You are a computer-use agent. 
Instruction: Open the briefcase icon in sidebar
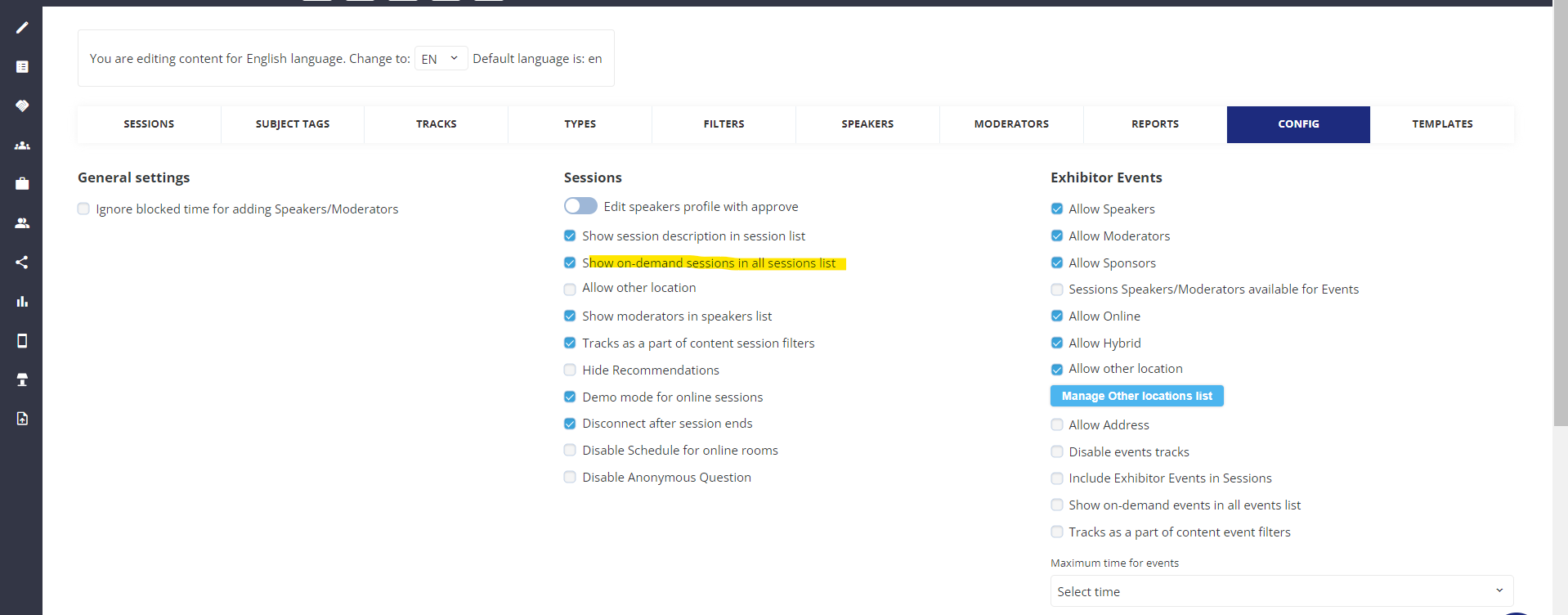click(22, 184)
